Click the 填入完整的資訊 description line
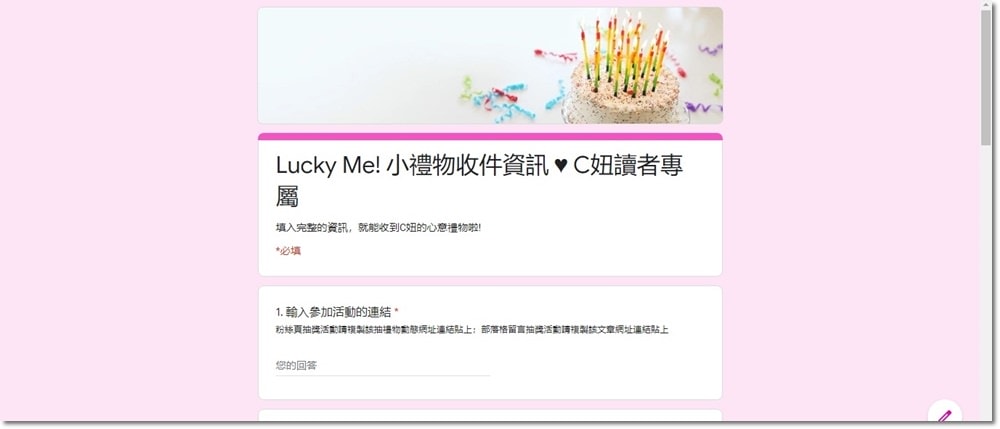This screenshot has width=1000, height=429. pos(378,228)
